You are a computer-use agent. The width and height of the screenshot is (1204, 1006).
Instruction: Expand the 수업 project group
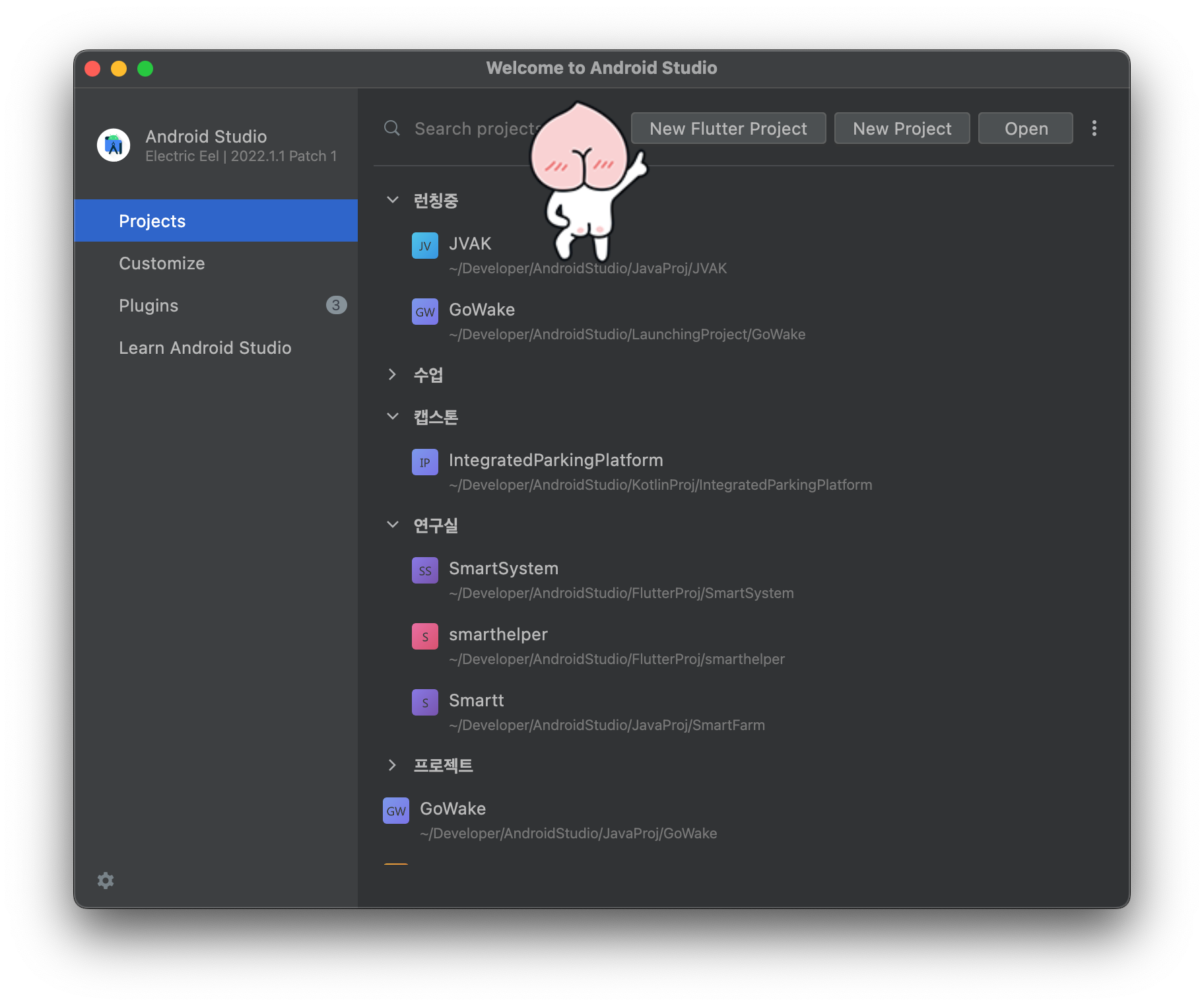tap(392, 374)
